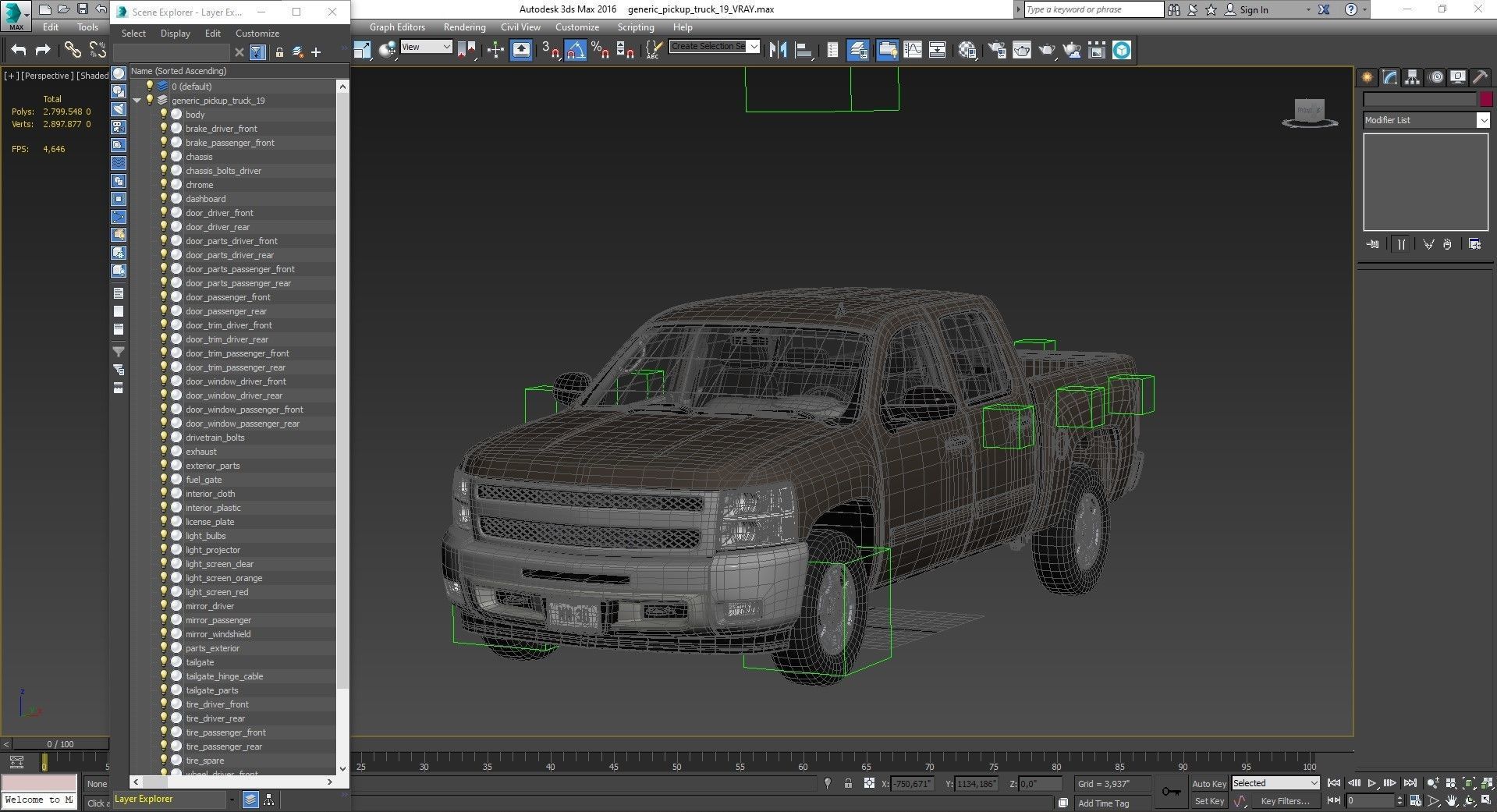Click the time slider 0 / 100
The height and width of the screenshot is (812, 1497).
pos(60,744)
